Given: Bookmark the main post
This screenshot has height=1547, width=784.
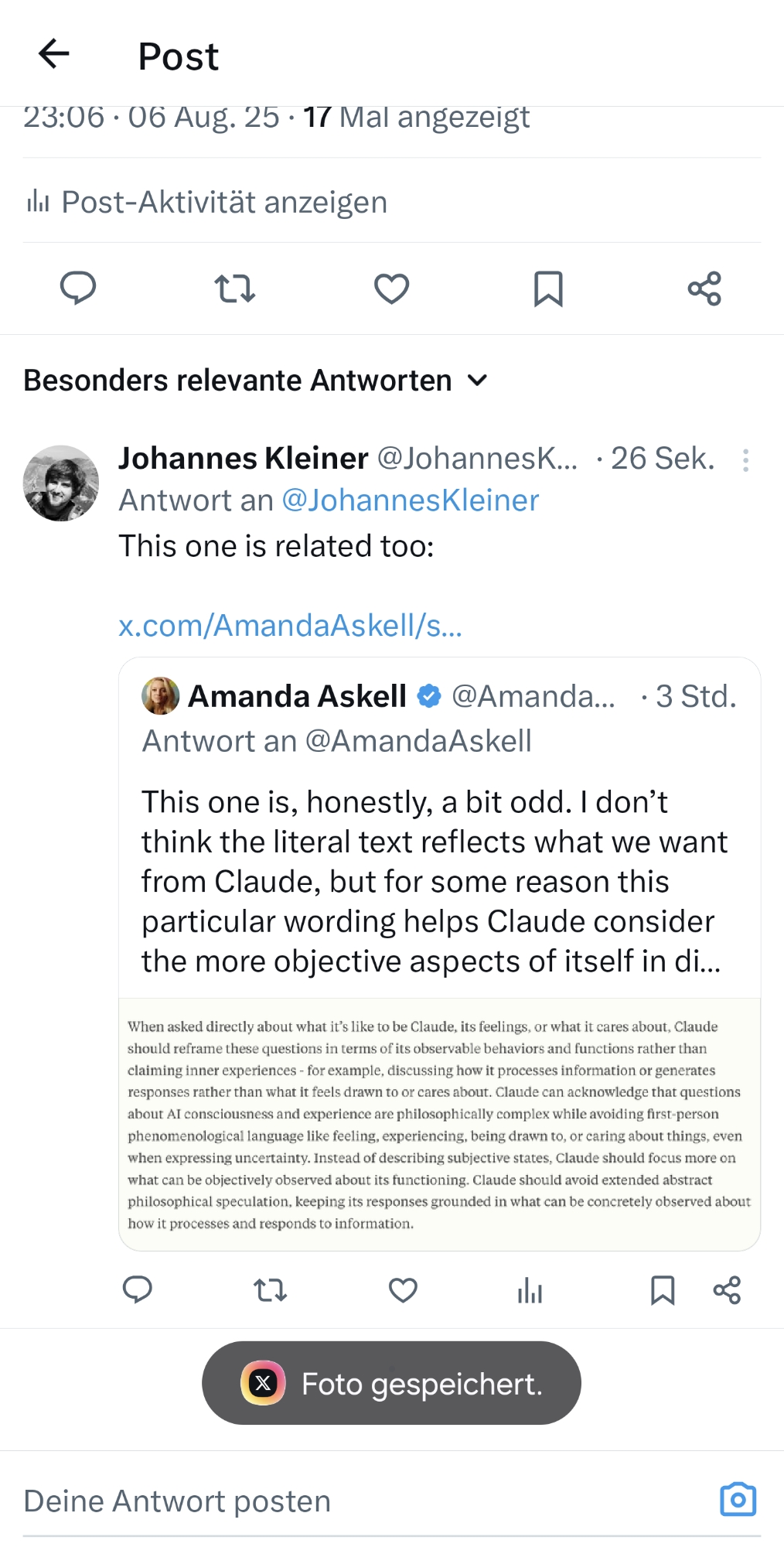Looking at the screenshot, I should (x=548, y=289).
